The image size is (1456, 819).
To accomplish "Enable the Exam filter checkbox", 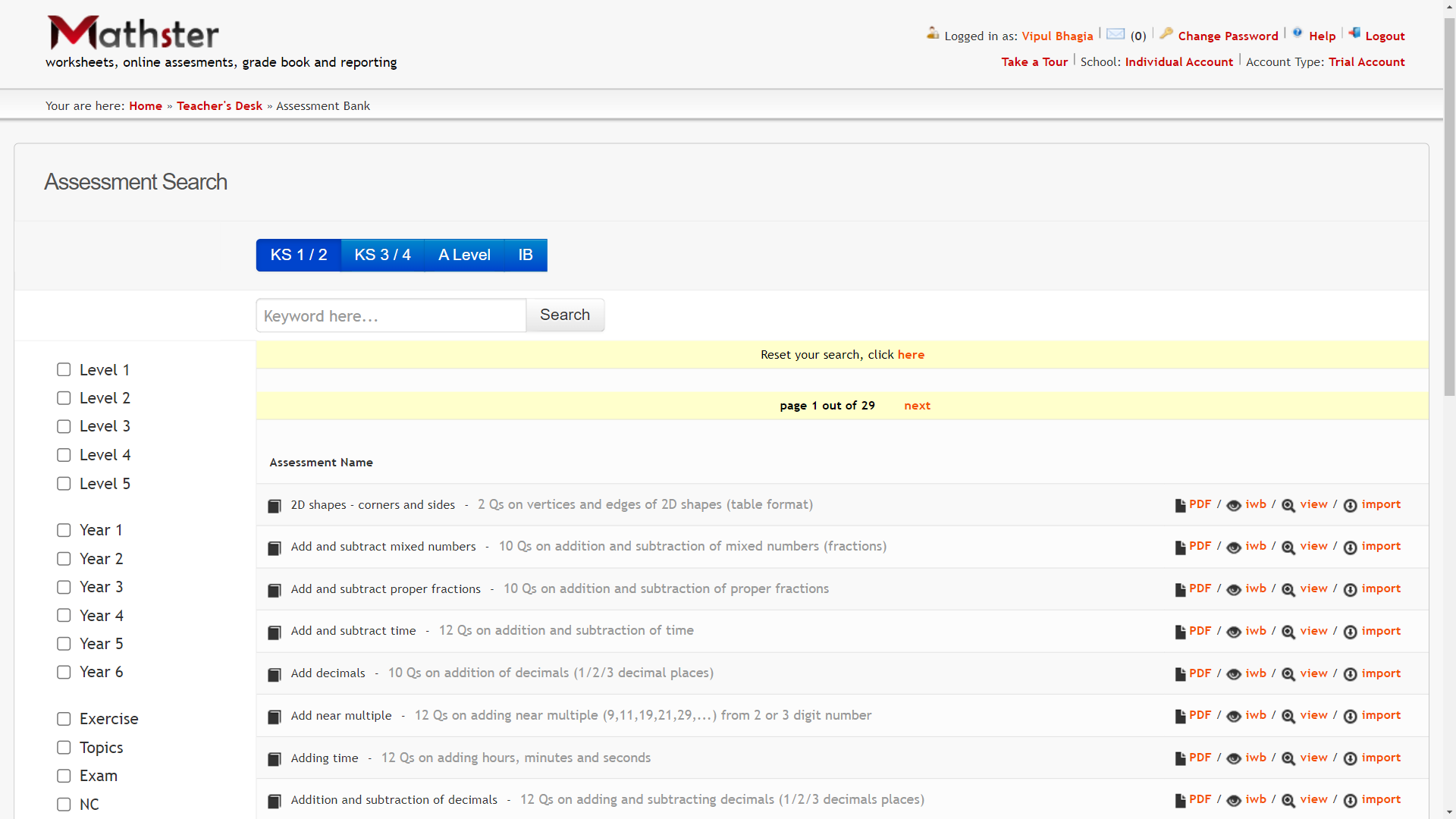I will point(64,776).
